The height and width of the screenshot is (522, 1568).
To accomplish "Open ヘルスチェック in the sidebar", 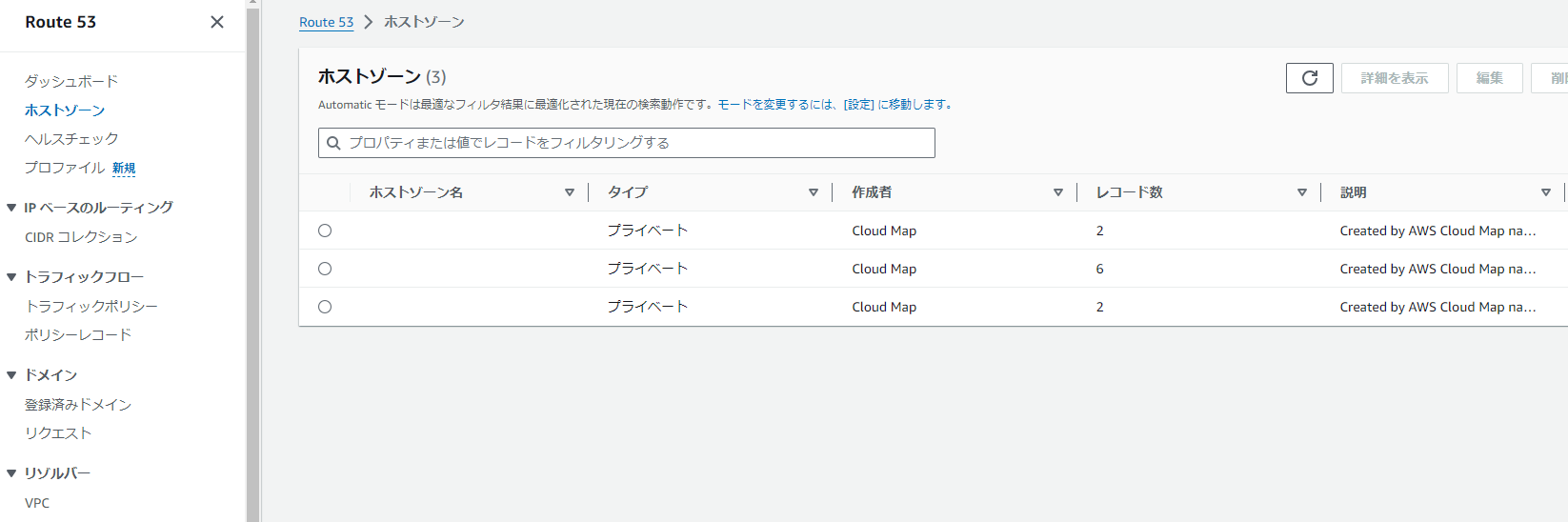I will (x=71, y=139).
